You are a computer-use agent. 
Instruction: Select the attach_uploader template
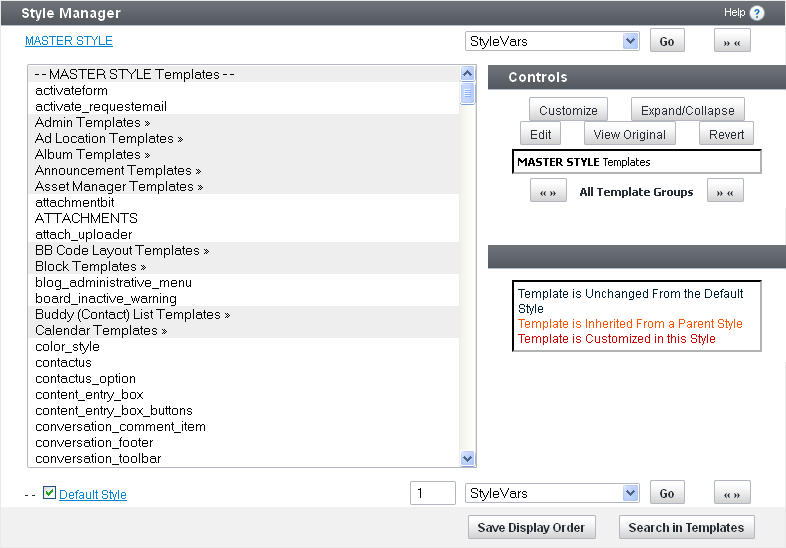243,234
